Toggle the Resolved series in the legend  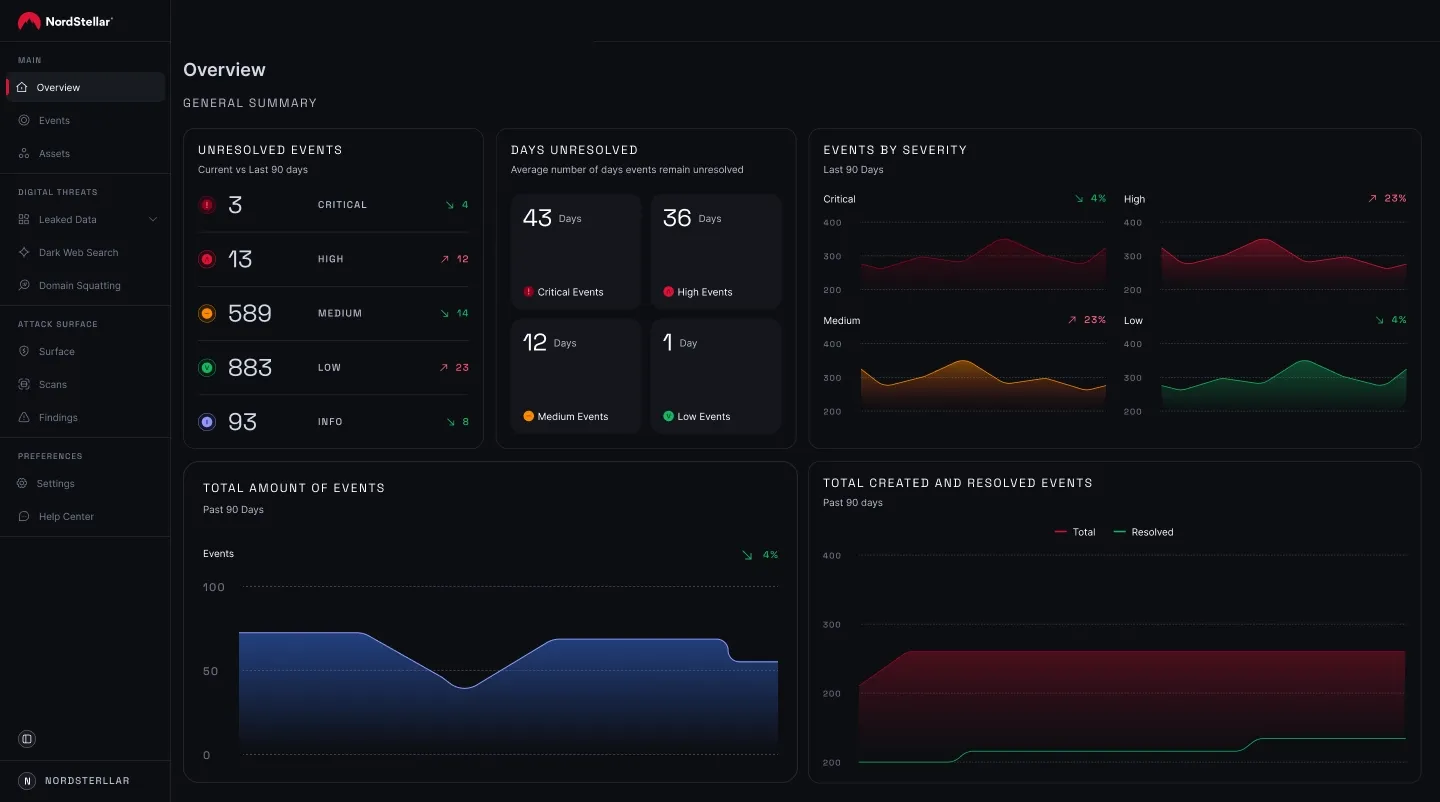[x=1143, y=532]
